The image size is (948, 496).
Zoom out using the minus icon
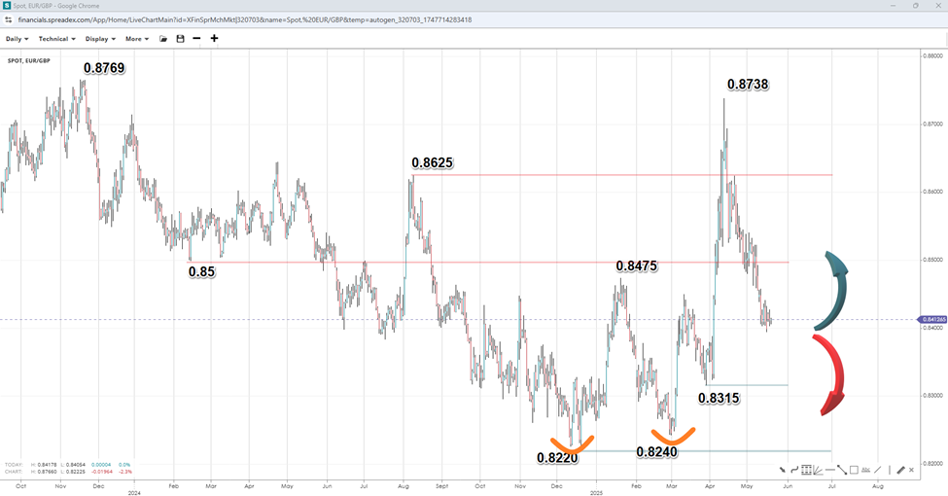[x=196, y=39]
